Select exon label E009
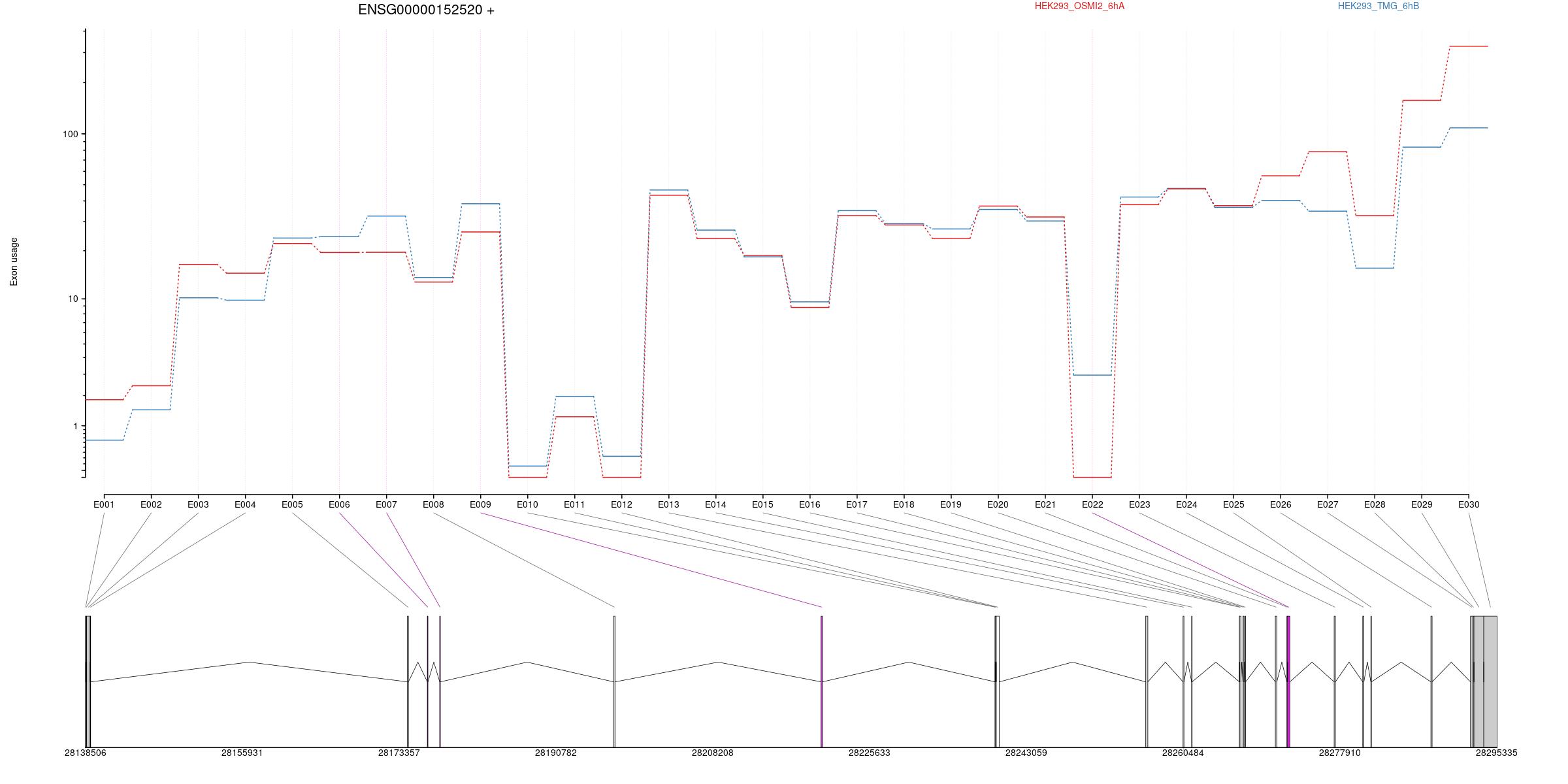 click(x=480, y=504)
